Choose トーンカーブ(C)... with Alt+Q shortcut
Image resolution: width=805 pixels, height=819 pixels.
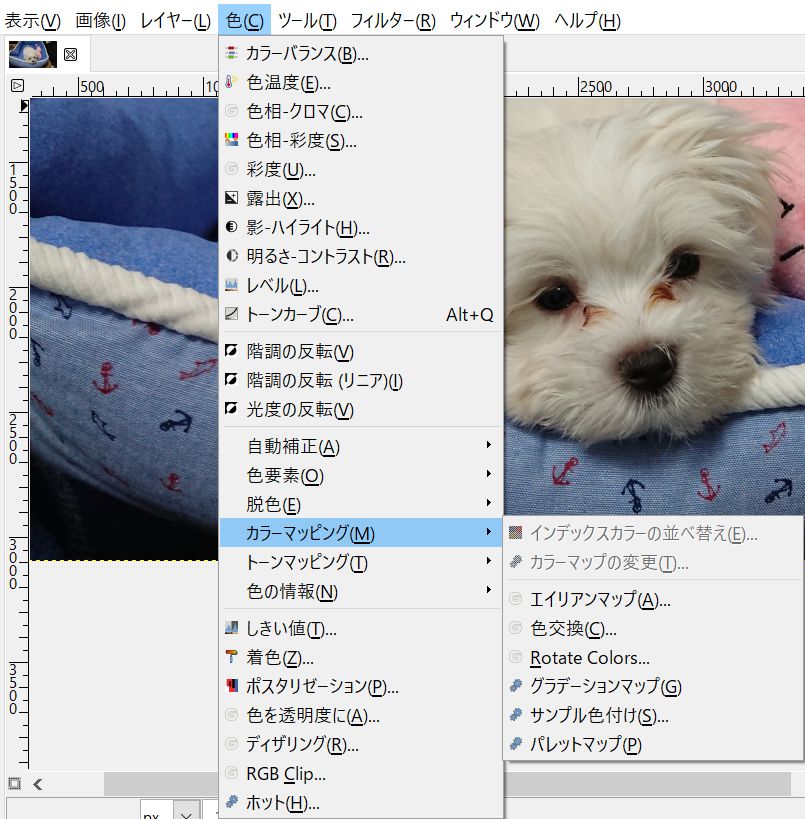pyautogui.click(x=361, y=314)
